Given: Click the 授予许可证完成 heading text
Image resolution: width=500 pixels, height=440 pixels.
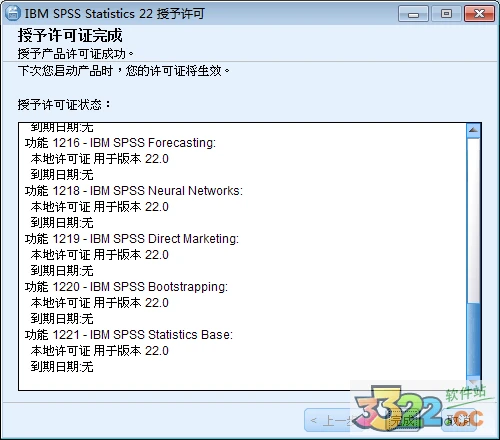Looking at the screenshot, I should 70,35.
